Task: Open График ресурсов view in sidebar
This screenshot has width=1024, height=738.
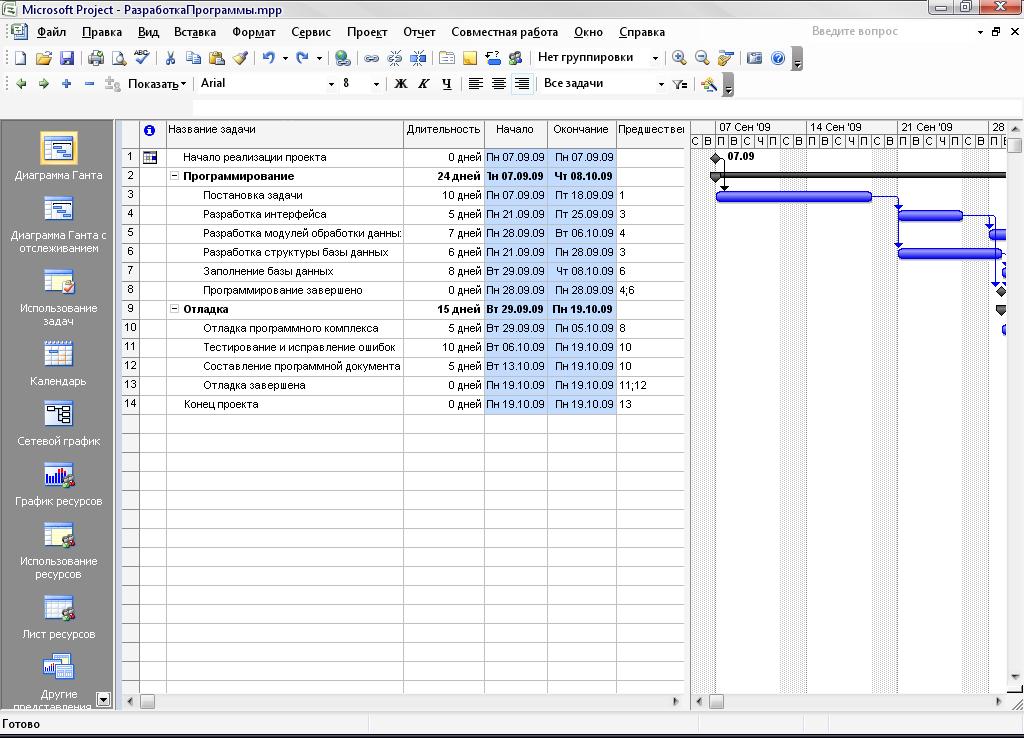Action: (58, 483)
